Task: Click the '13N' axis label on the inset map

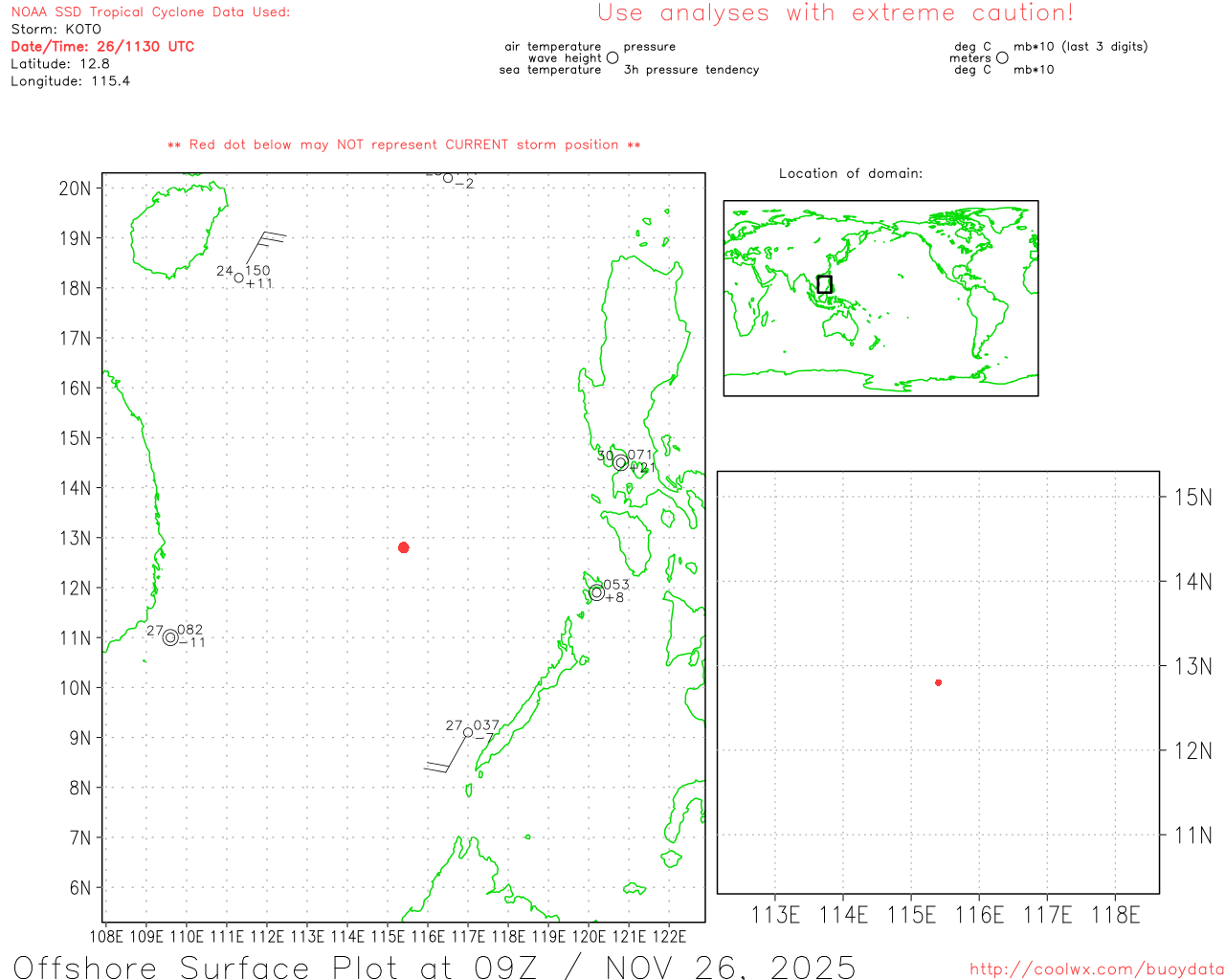Action: coord(1192,666)
